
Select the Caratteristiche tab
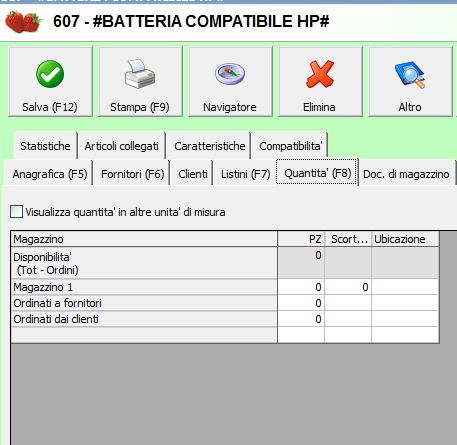click(x=210, y=146)
